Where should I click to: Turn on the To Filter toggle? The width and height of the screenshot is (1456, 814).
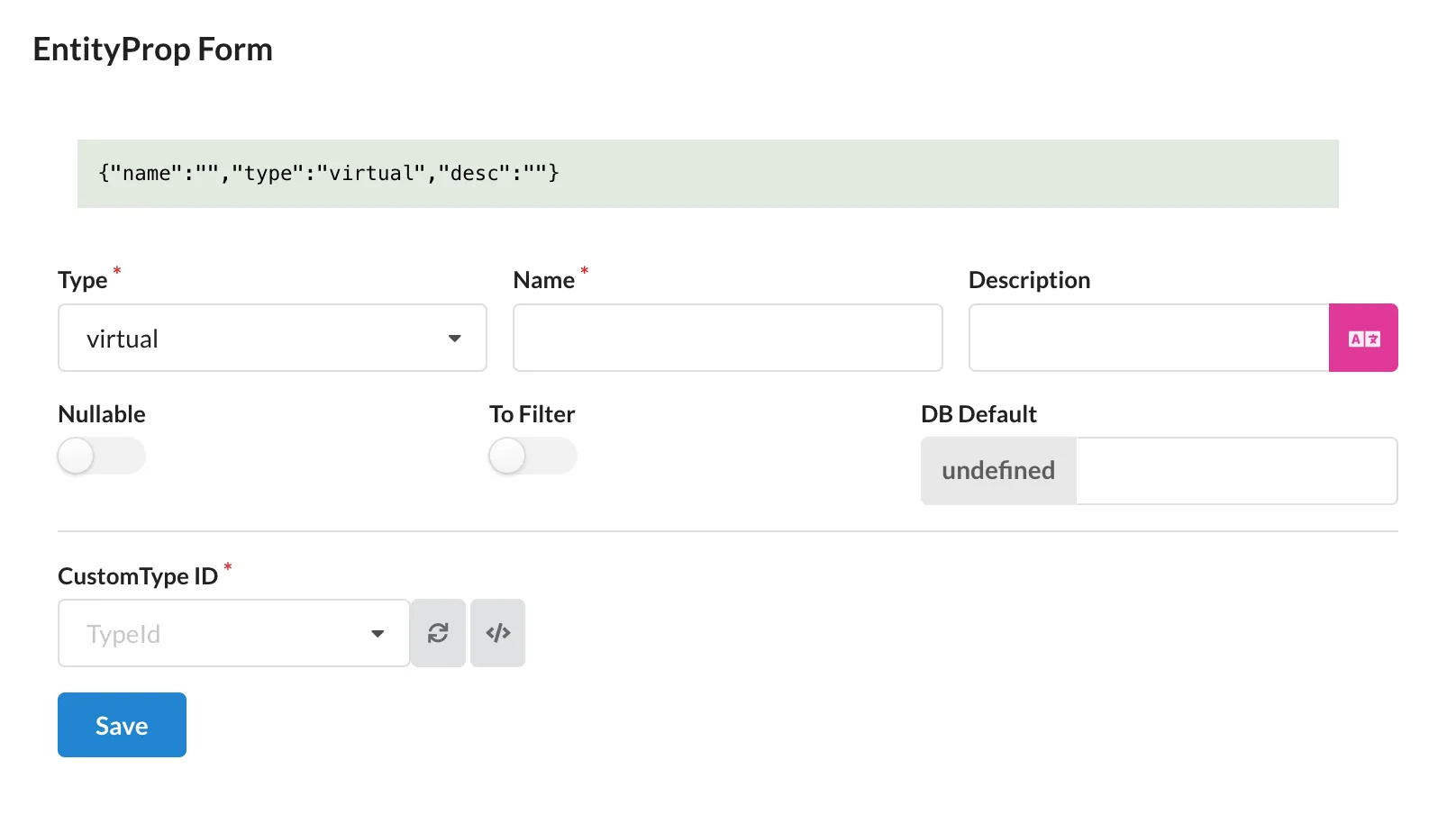coord(532,456)
